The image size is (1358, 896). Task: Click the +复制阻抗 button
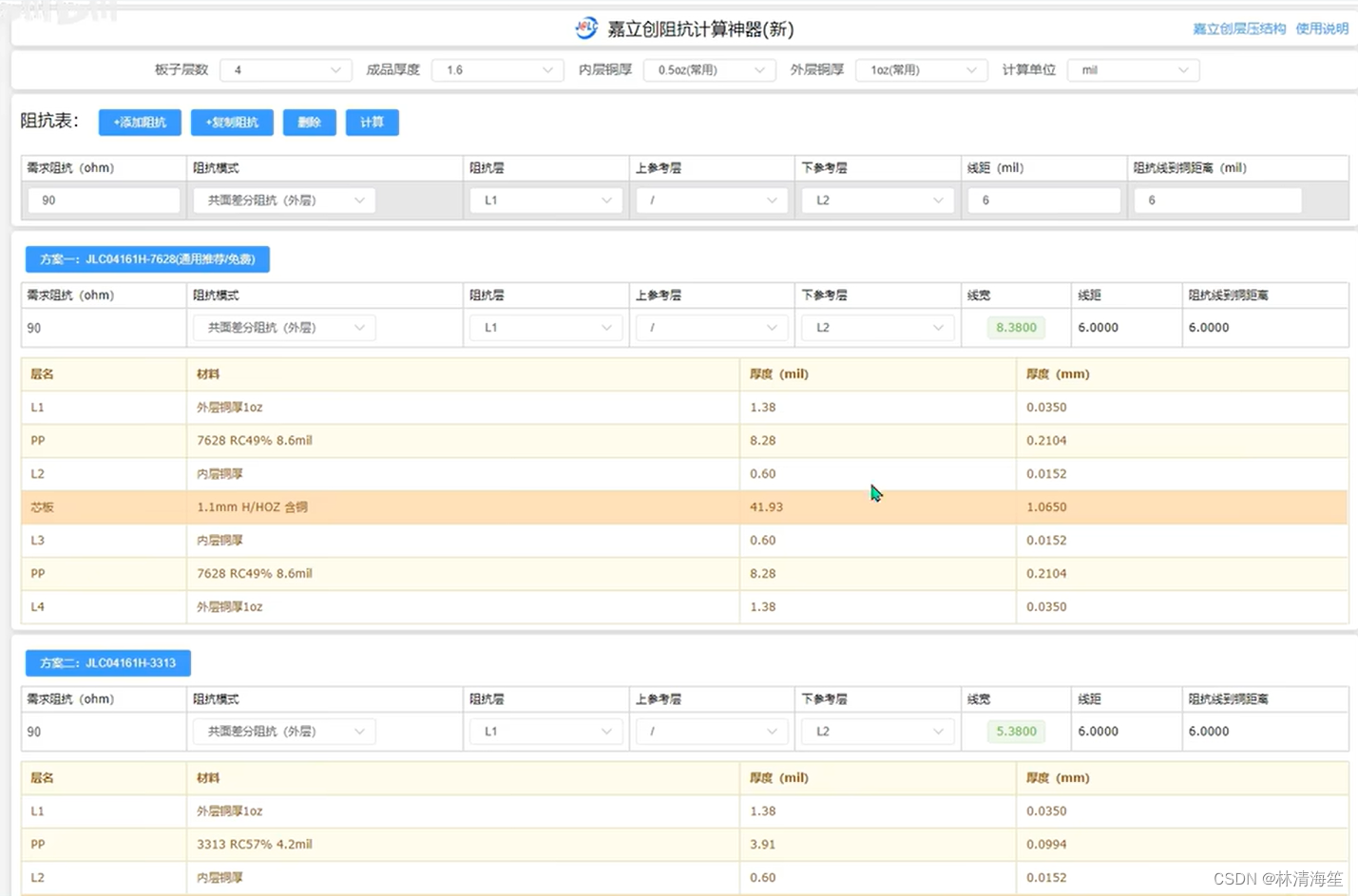click(232, 123)
